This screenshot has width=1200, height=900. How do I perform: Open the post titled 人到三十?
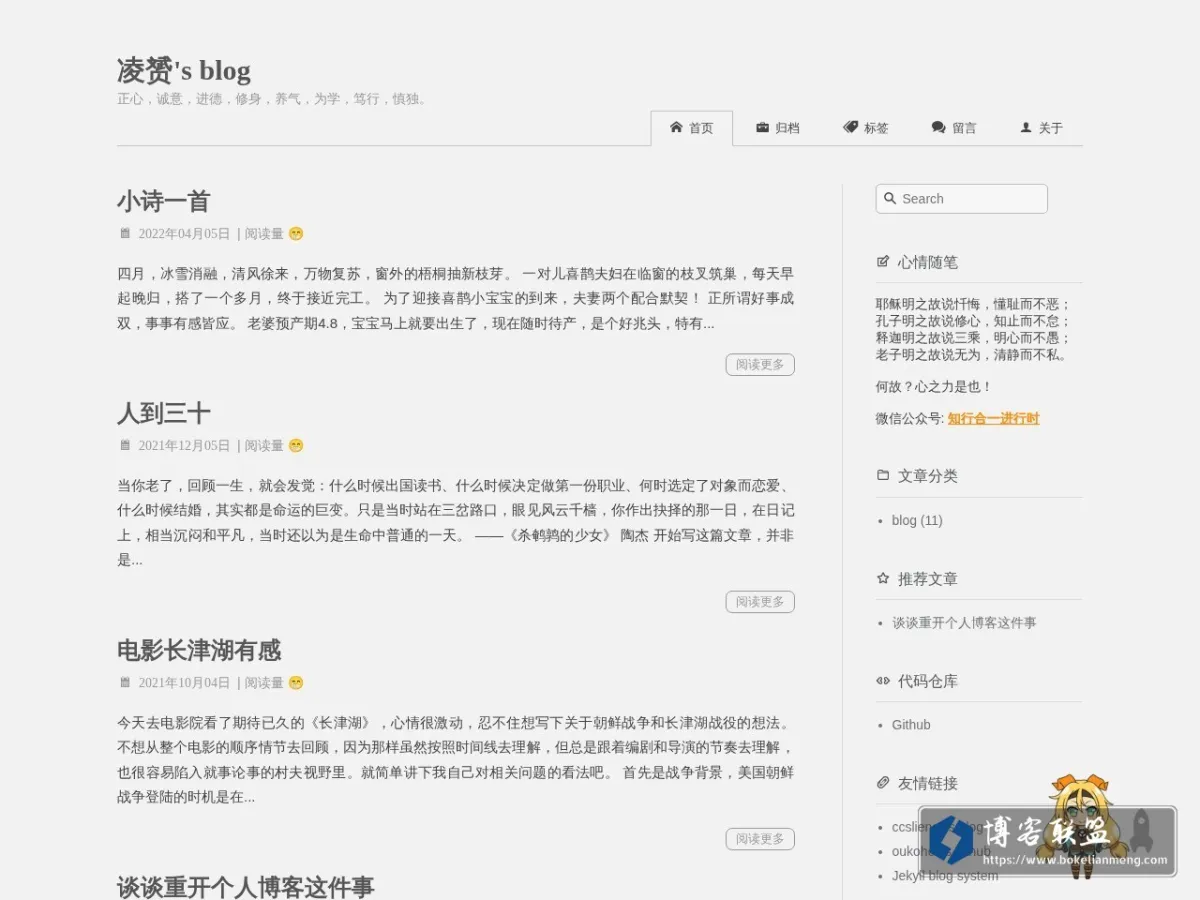[x=163, y=413]
